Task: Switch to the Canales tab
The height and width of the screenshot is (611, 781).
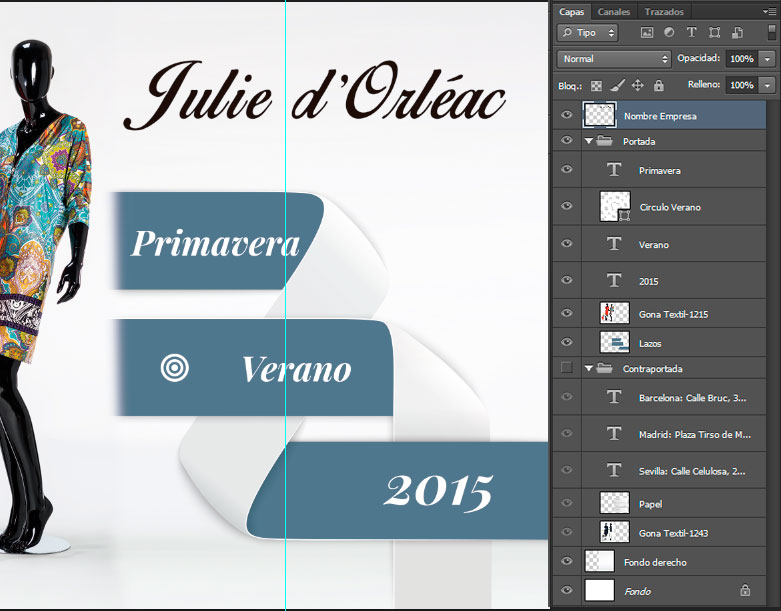Action: pos(614,12)
